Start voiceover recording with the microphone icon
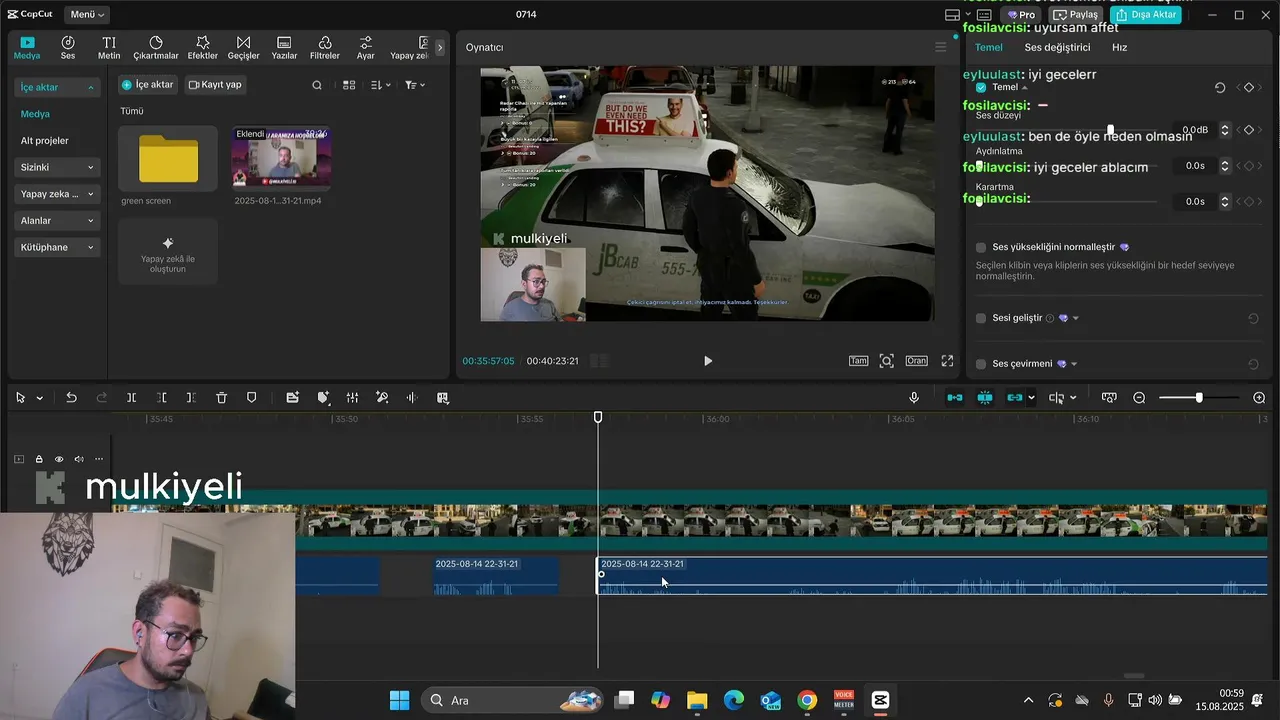Viewport: 1280px width, 720px height. pyautogui.click(x=914, y=398)
